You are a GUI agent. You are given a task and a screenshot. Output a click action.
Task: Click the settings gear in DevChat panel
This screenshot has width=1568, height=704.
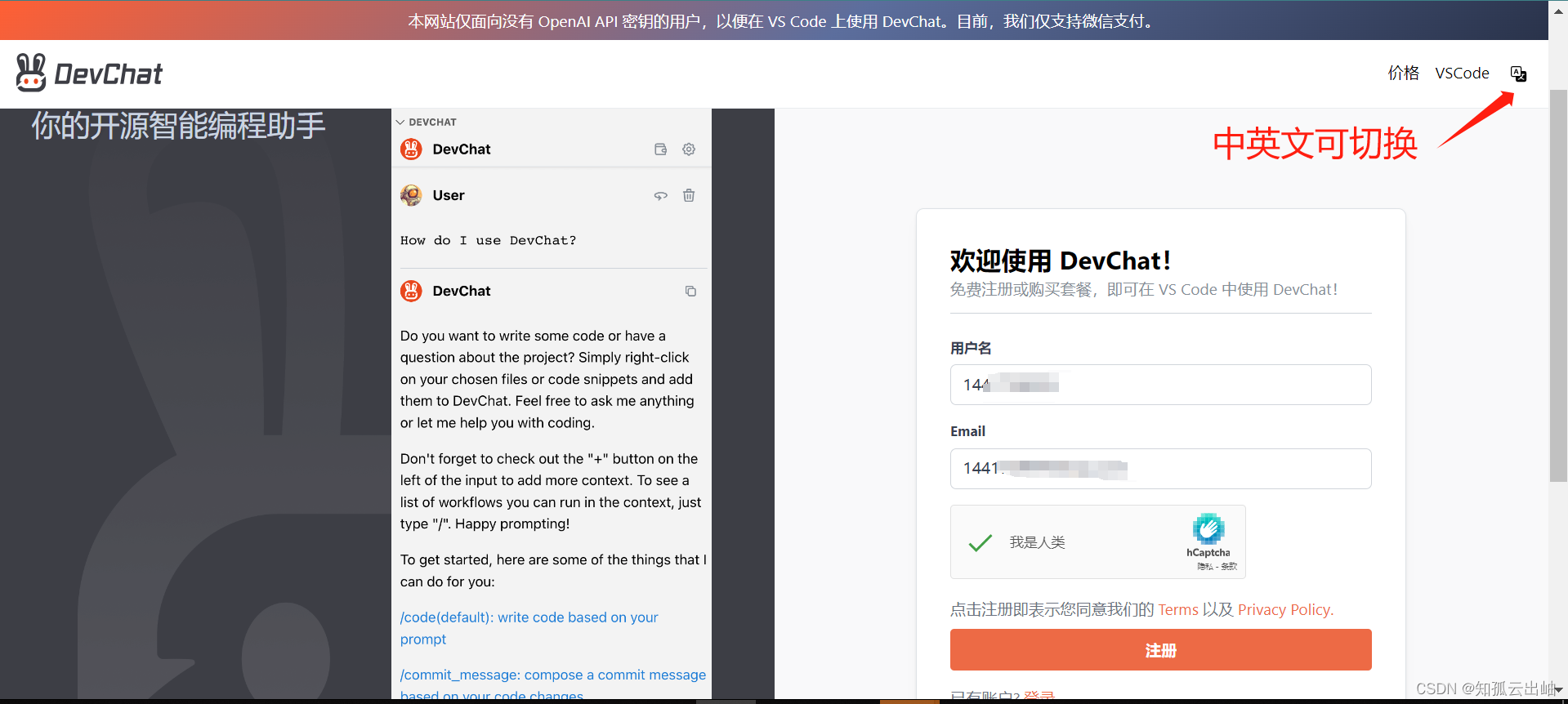689,149
